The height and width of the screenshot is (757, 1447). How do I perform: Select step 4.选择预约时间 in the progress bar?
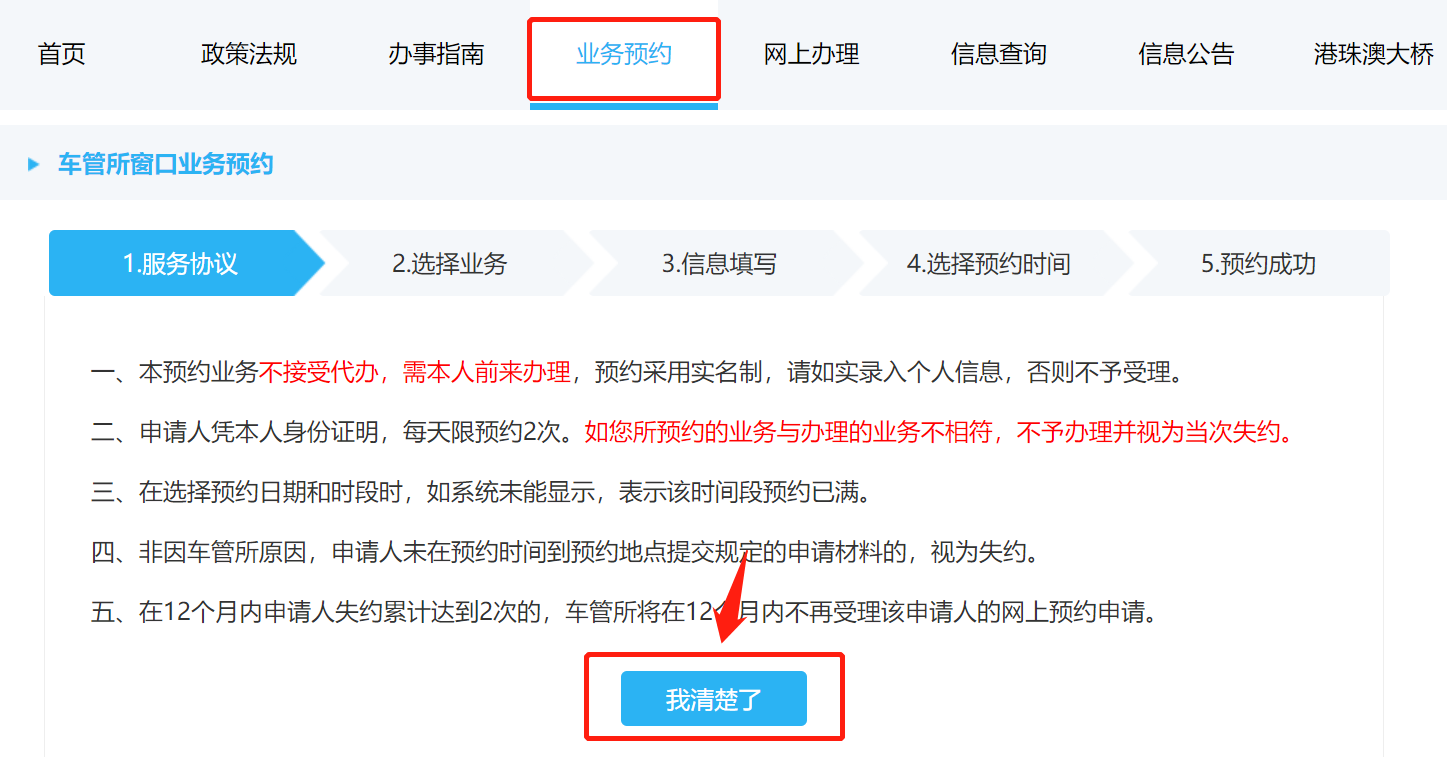tap(989, 264)
